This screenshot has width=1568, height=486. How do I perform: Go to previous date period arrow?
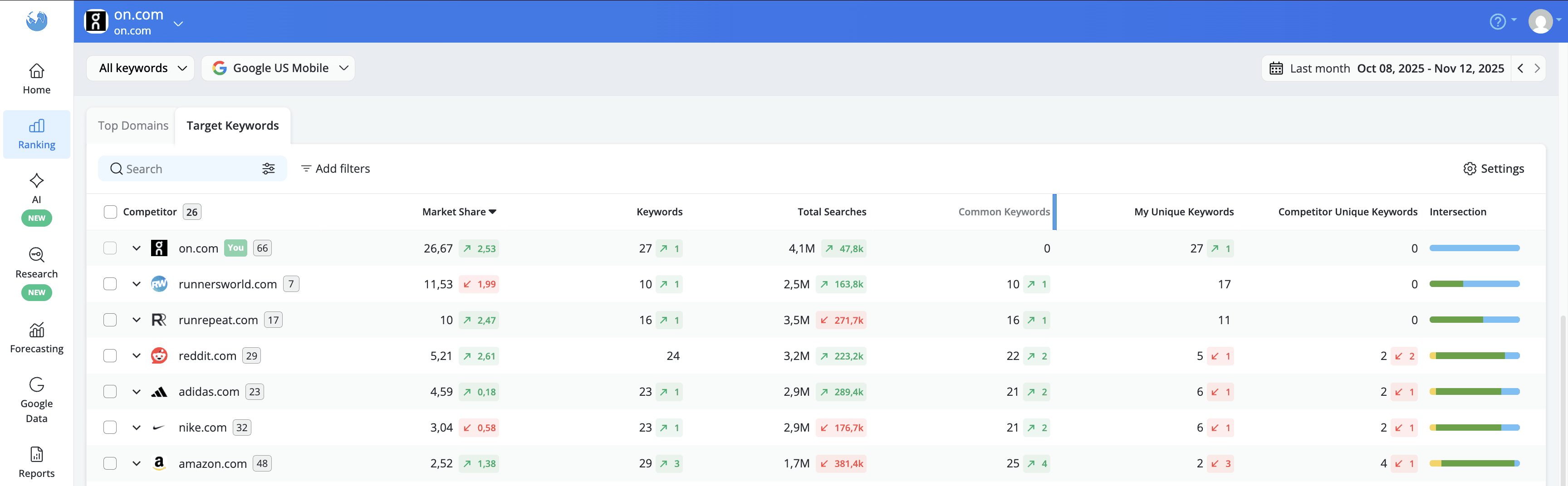tap(1520, 68)
